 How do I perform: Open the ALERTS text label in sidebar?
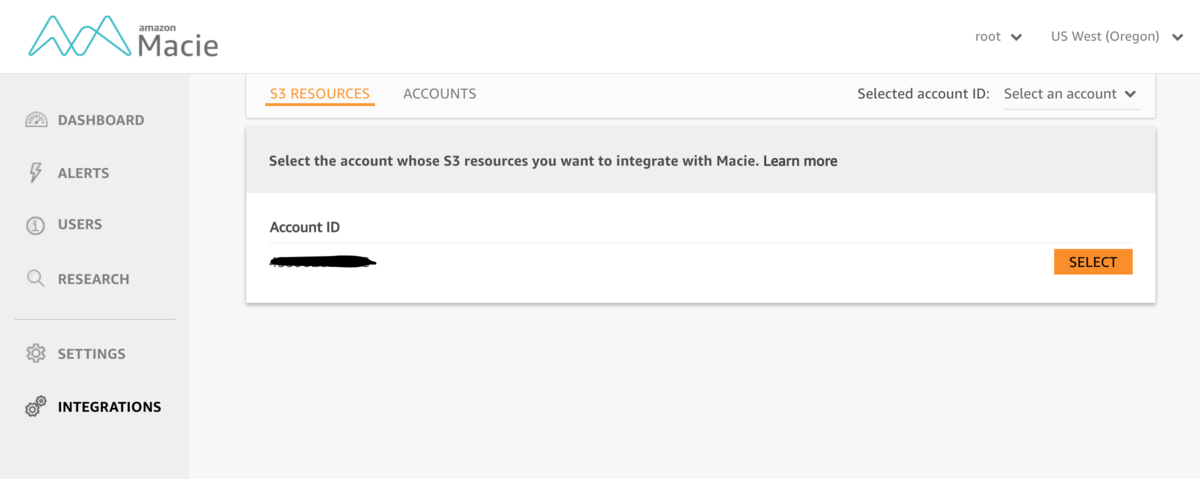coord(84,173)
